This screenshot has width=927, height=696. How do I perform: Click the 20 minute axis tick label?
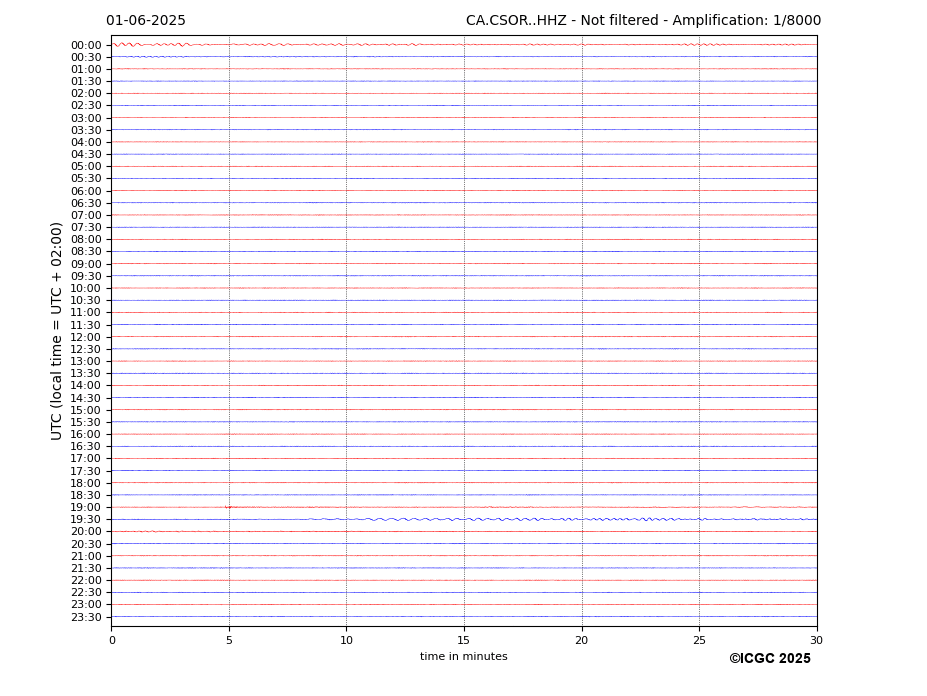click(x=582, y=640)
